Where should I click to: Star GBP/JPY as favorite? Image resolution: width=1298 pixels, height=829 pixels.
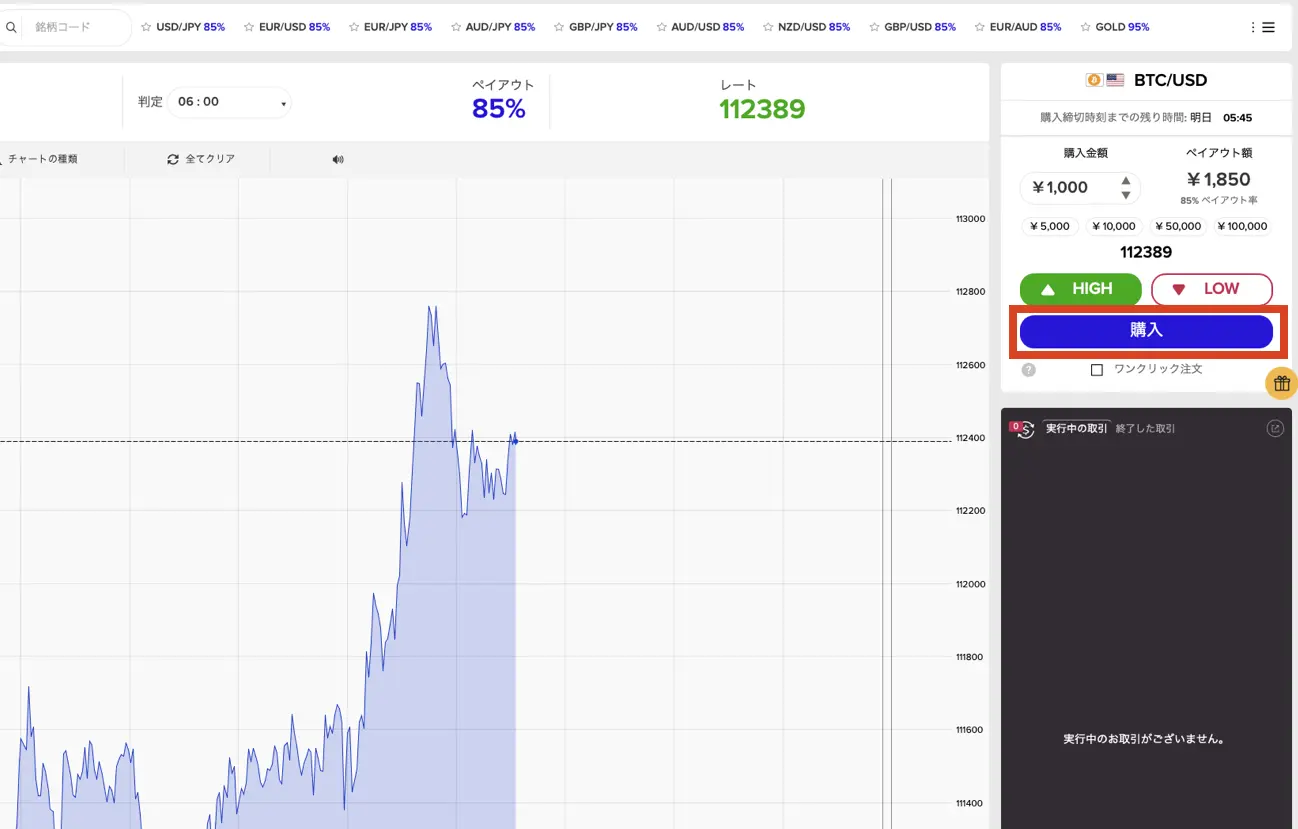point(559,27)
